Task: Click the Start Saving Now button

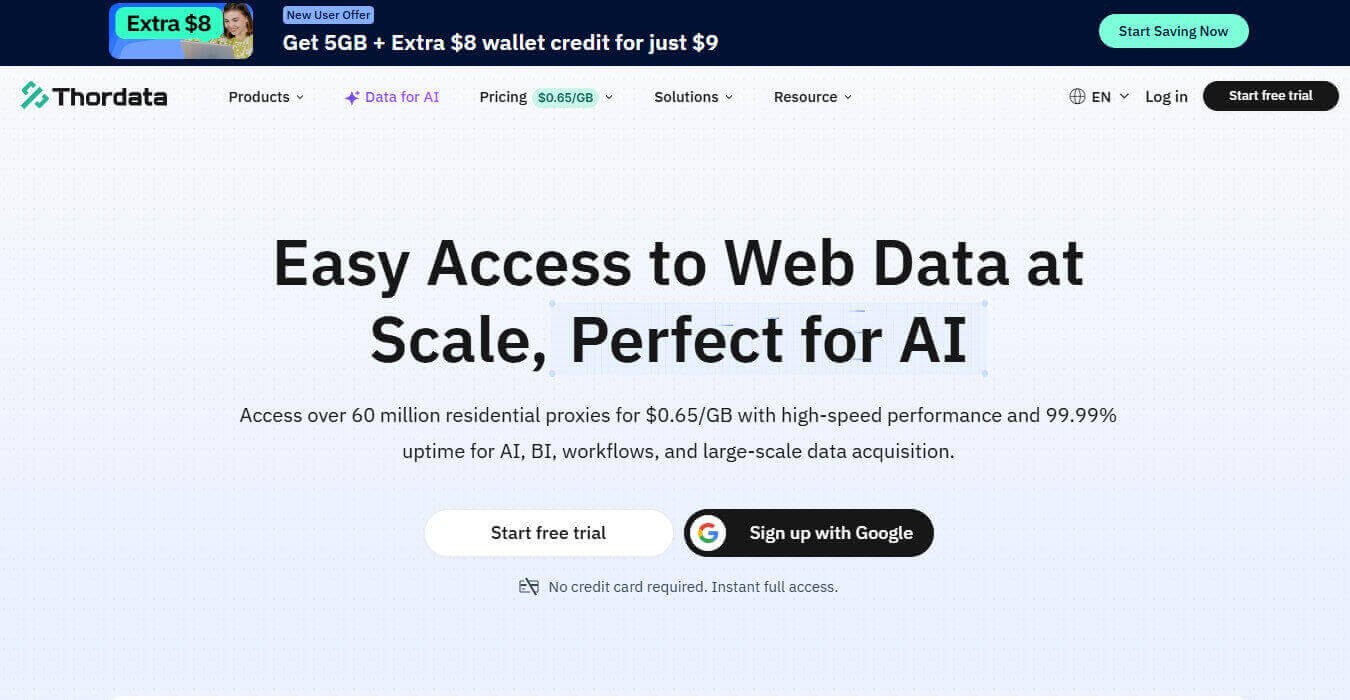Action: click(1173, 31)
